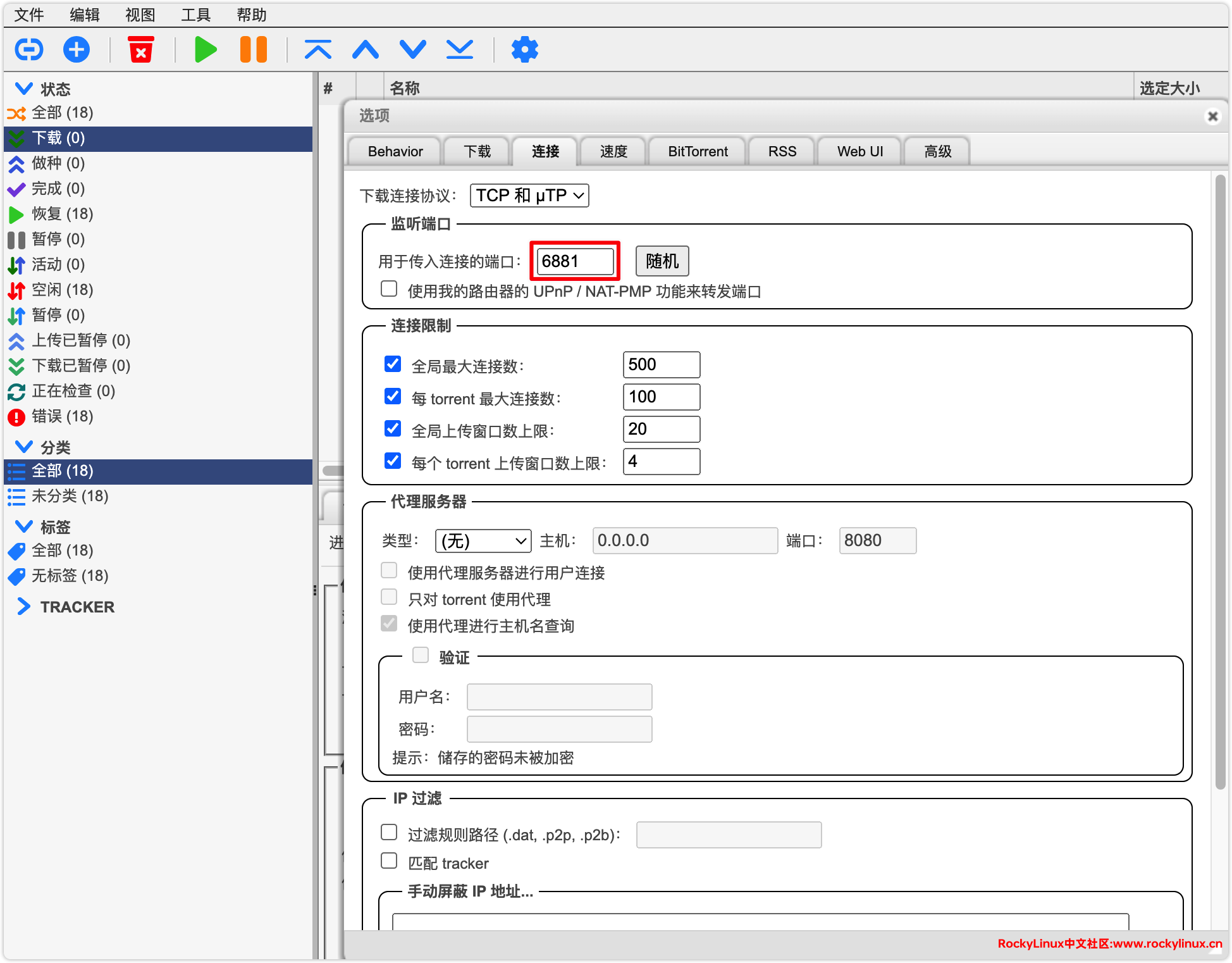Image resolution: width=1232 pixels, height=963 pixels.
Task: Enable UPnP / NAT-PMP port forwarding checkbox
Action: coord(389,289)
